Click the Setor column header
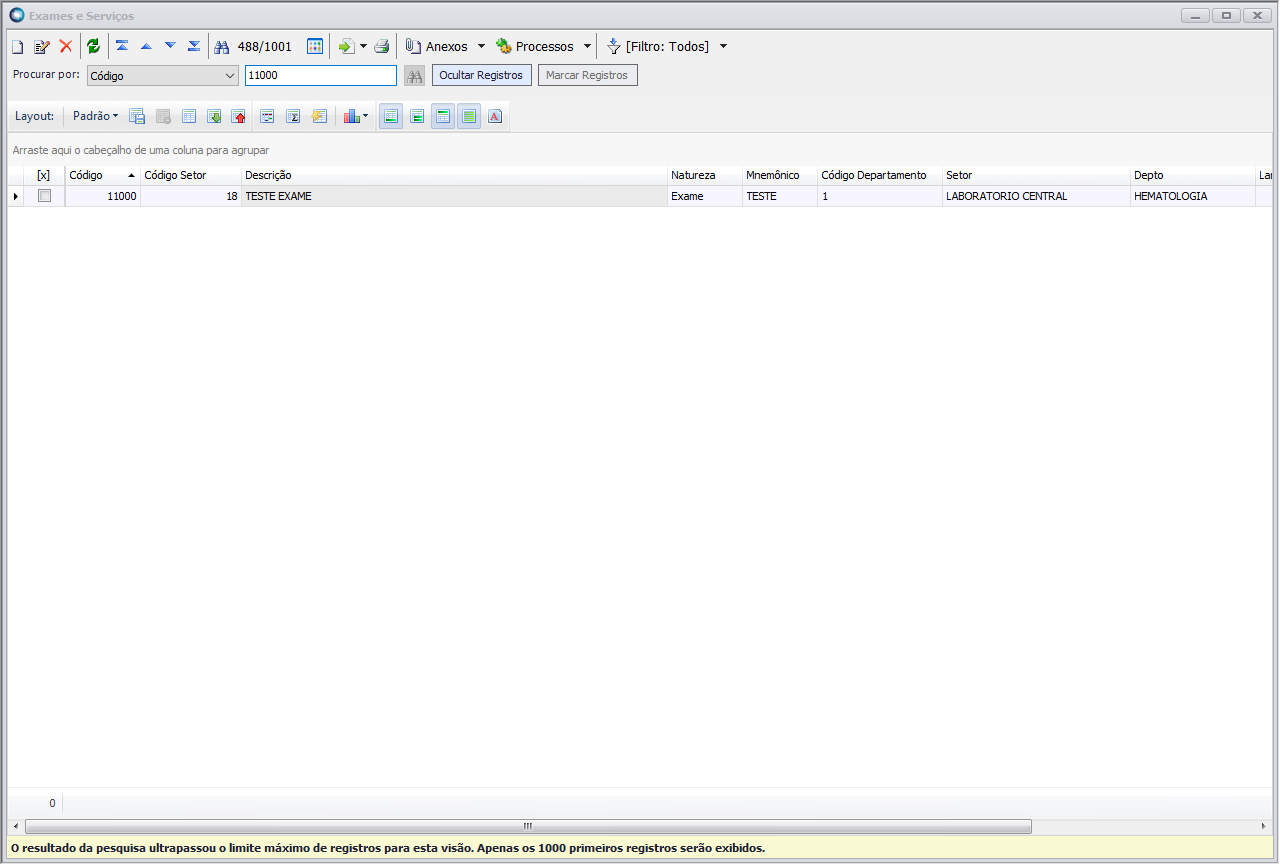The image size is (1280, 865). click(x=1036, y=176)
